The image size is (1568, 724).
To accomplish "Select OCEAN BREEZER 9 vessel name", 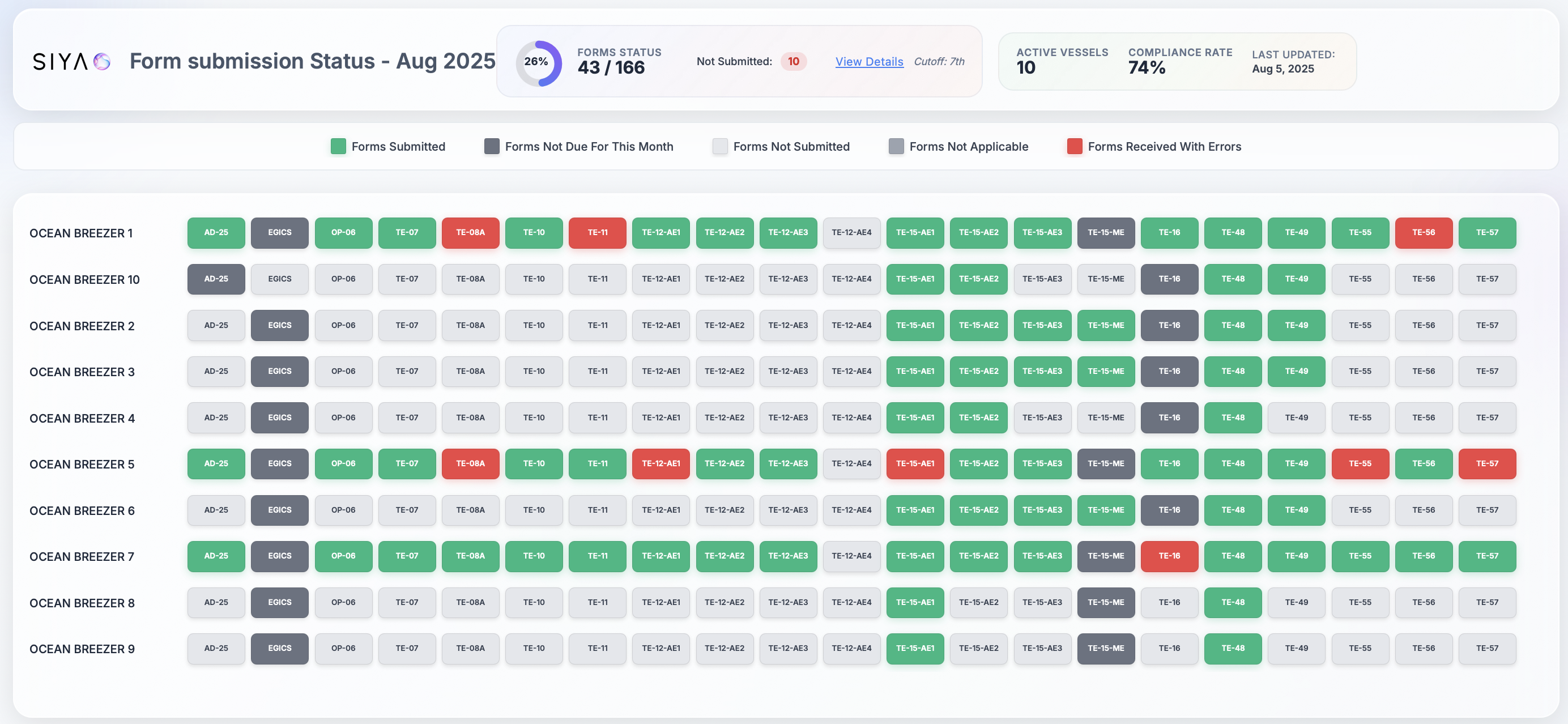I will pos(82,649).
